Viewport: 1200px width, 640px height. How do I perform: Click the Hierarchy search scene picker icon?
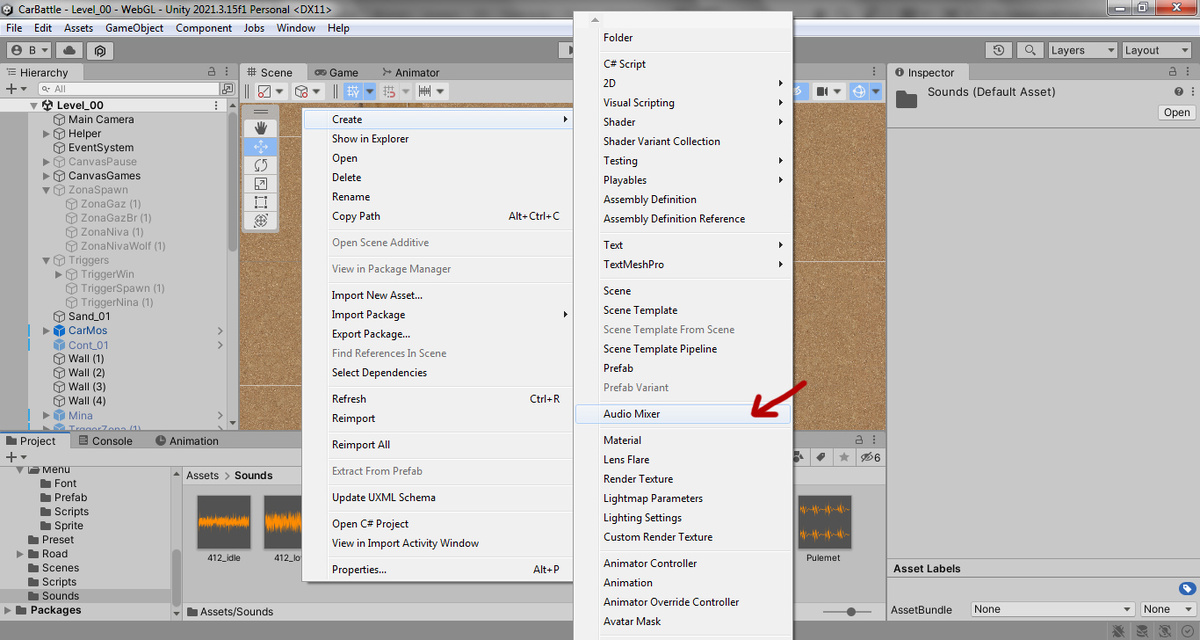point(228,89)
